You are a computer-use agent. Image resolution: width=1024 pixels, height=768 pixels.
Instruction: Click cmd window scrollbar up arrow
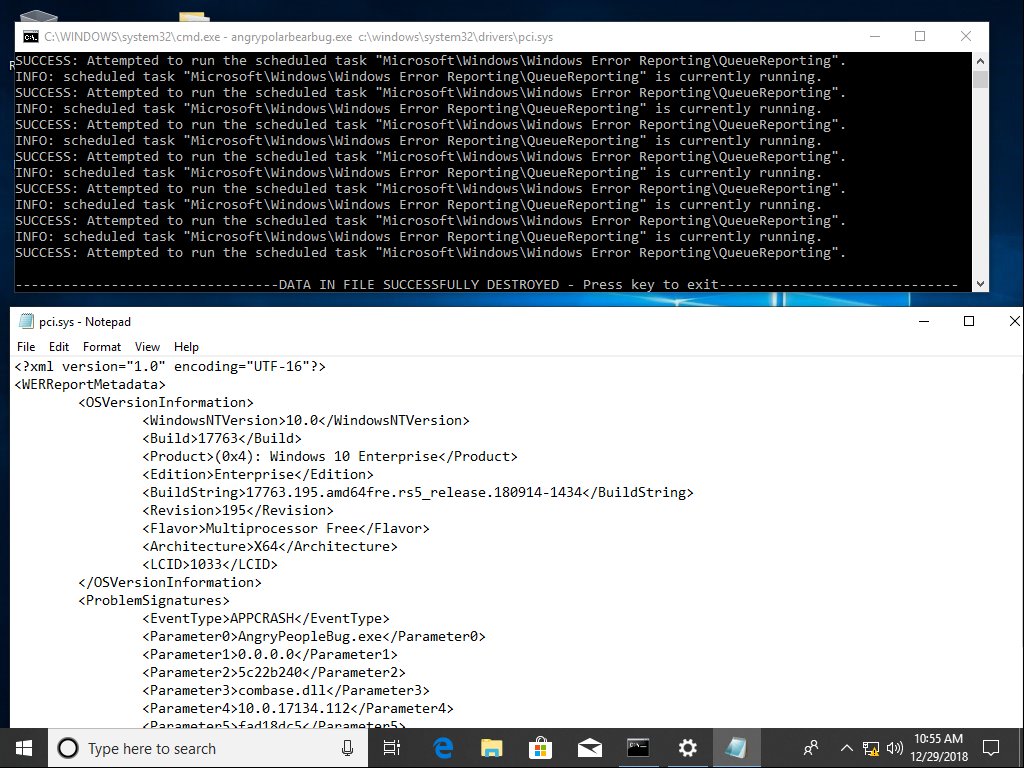[980, 61]
